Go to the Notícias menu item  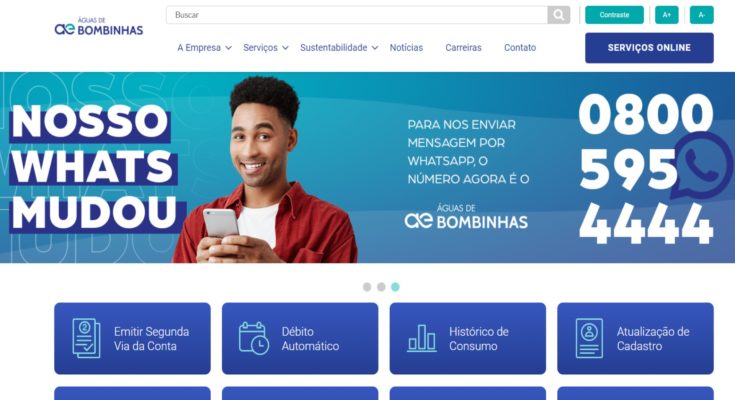click(x=406, y=48)
